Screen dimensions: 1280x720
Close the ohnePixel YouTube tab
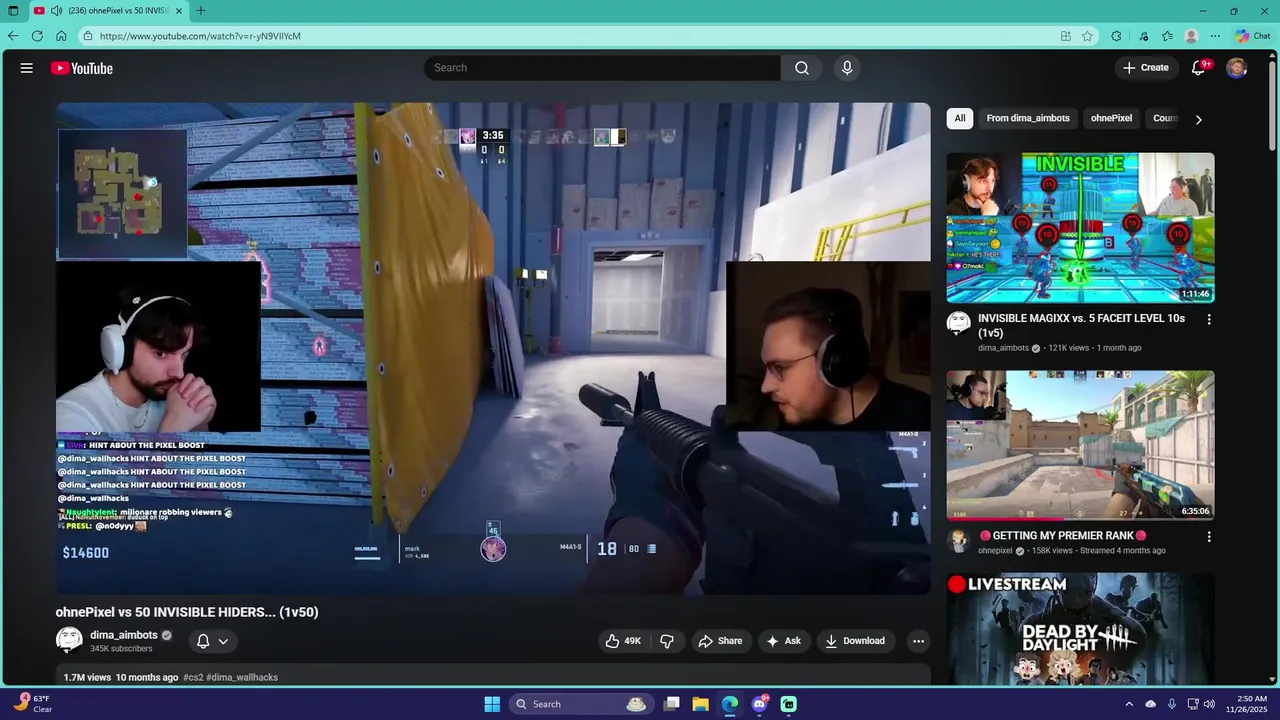179,11
